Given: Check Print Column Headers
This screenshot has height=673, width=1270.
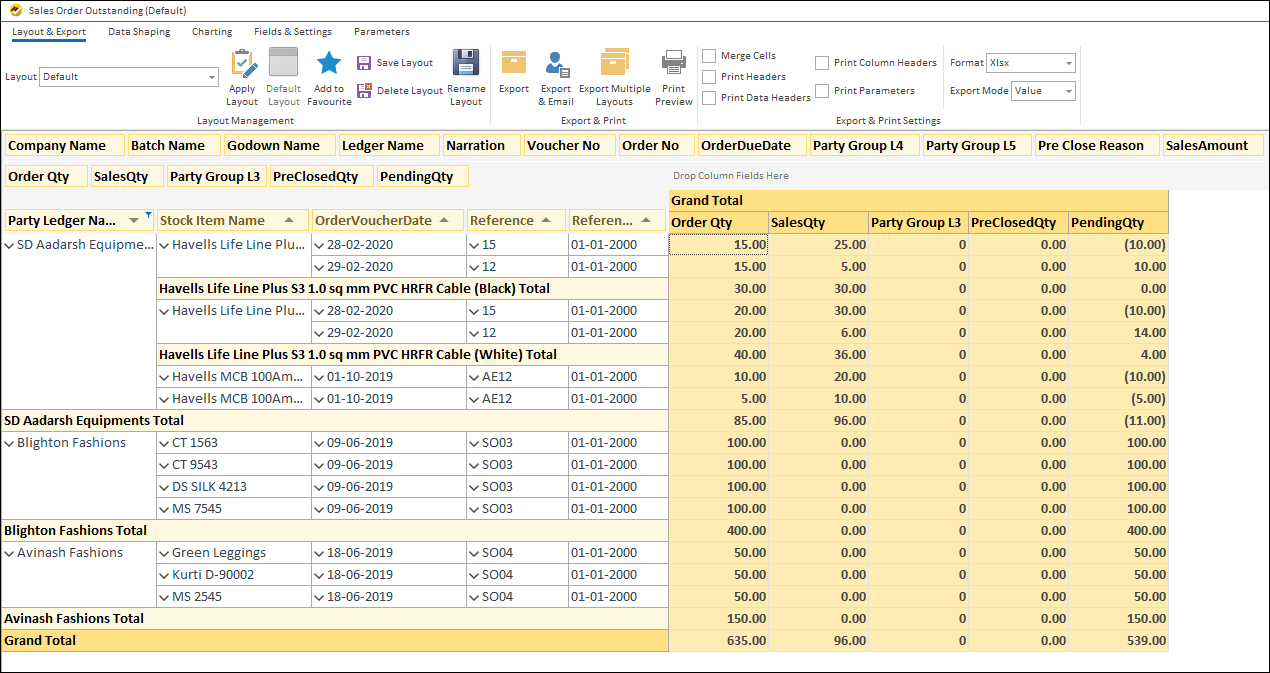Looking at the screenshot, I should pyautogui.click(x=822, y=62).
